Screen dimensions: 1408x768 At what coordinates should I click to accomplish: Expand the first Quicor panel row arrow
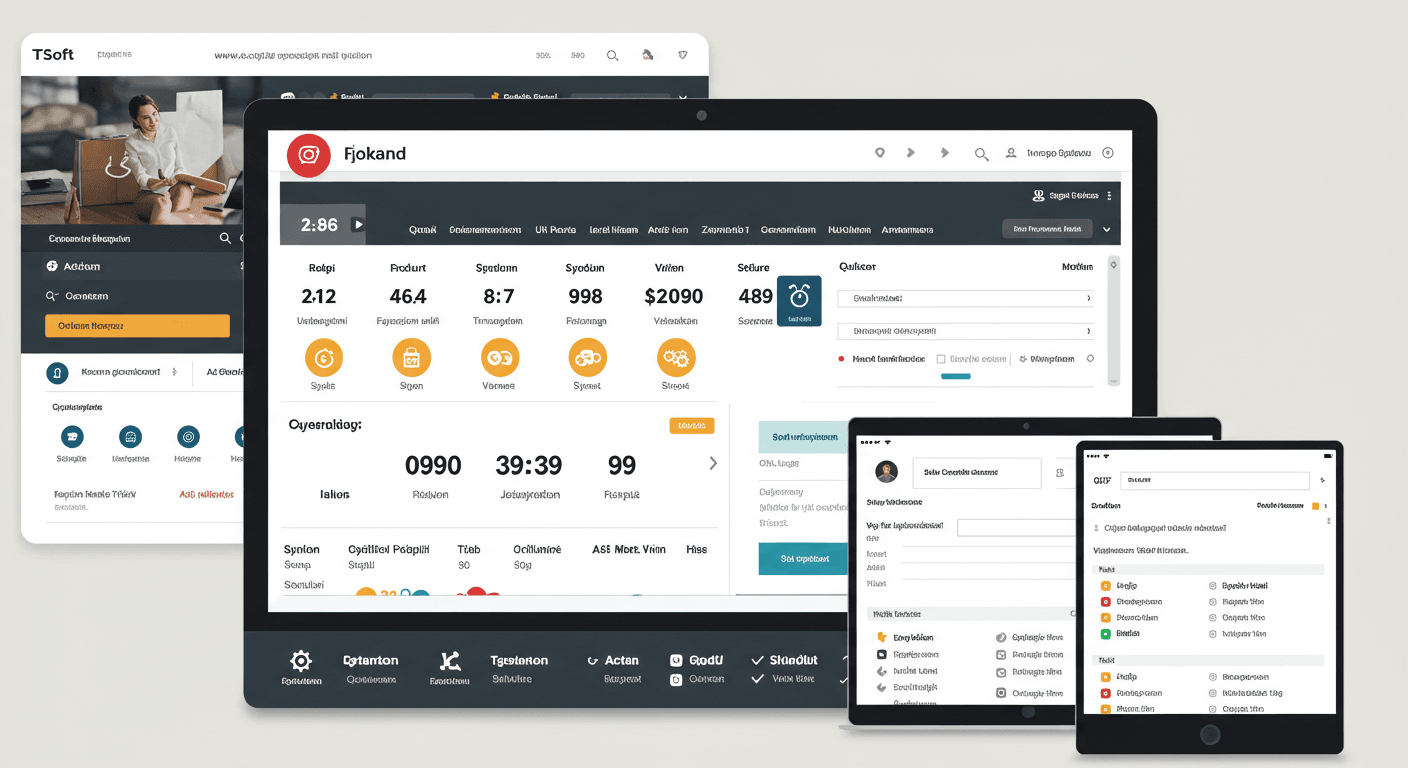coord(1088,298)
